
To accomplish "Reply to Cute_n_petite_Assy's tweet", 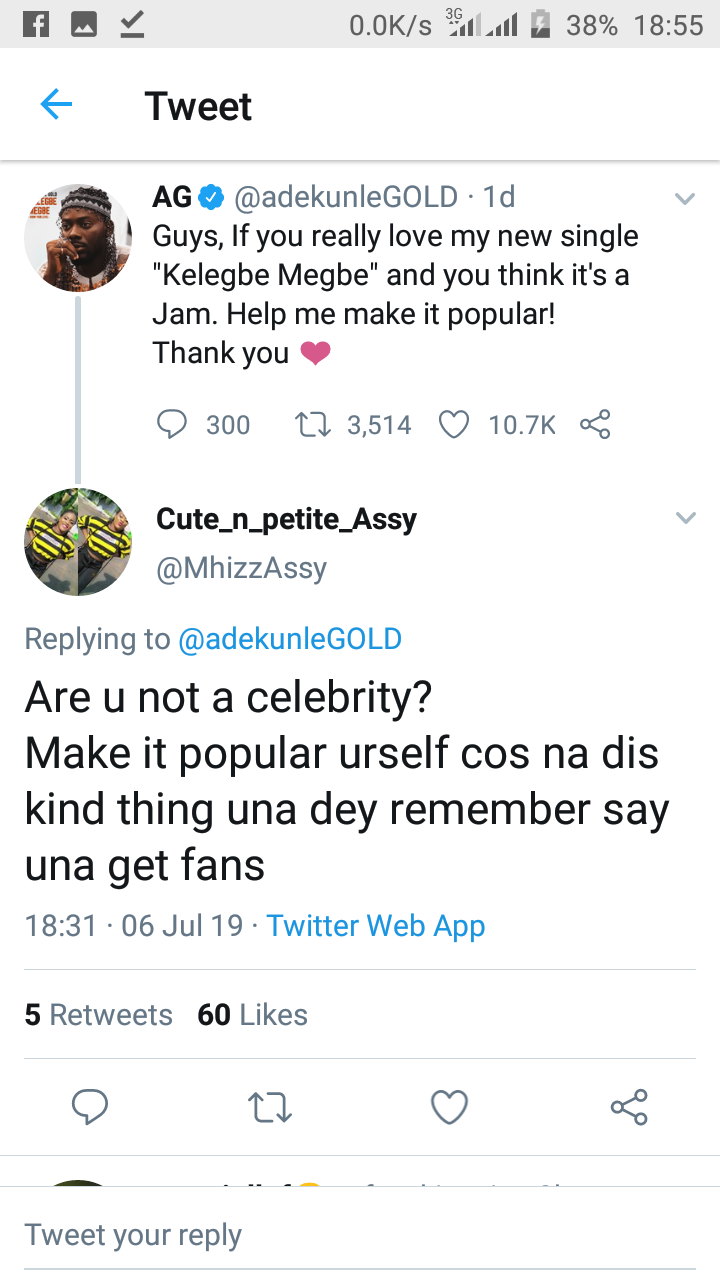I will point(90,1107).
